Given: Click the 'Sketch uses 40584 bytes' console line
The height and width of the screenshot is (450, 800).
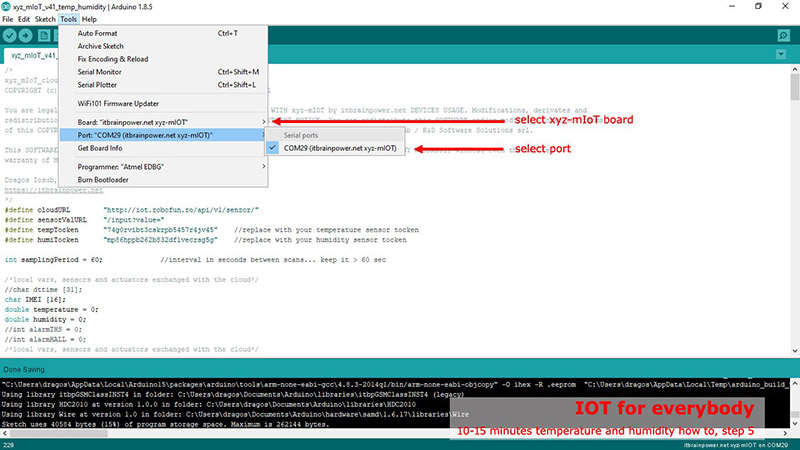Looking at the screenshot, I should (x=165, y=424).
